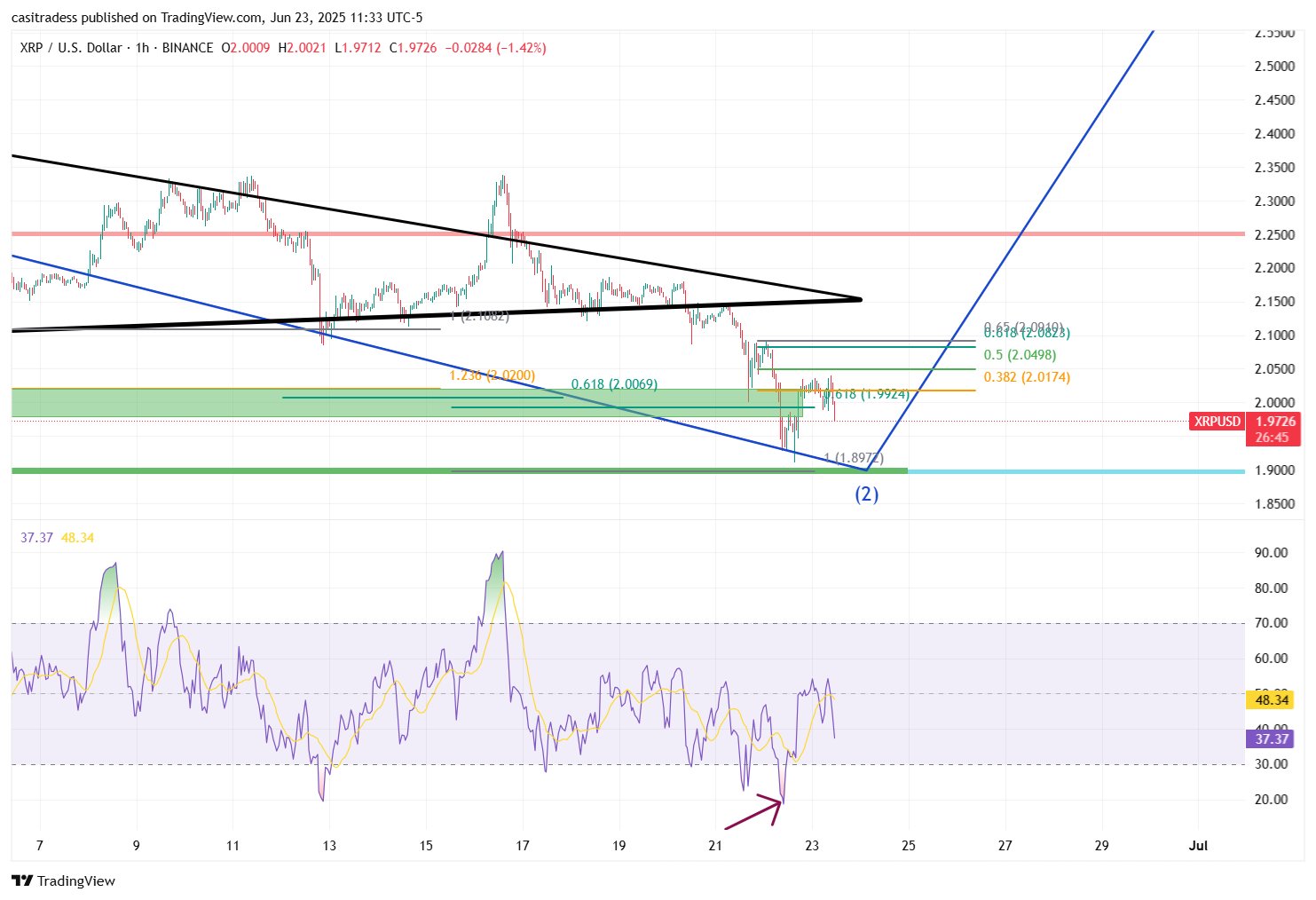Click the 13 date on time axis

click(329, 845)
